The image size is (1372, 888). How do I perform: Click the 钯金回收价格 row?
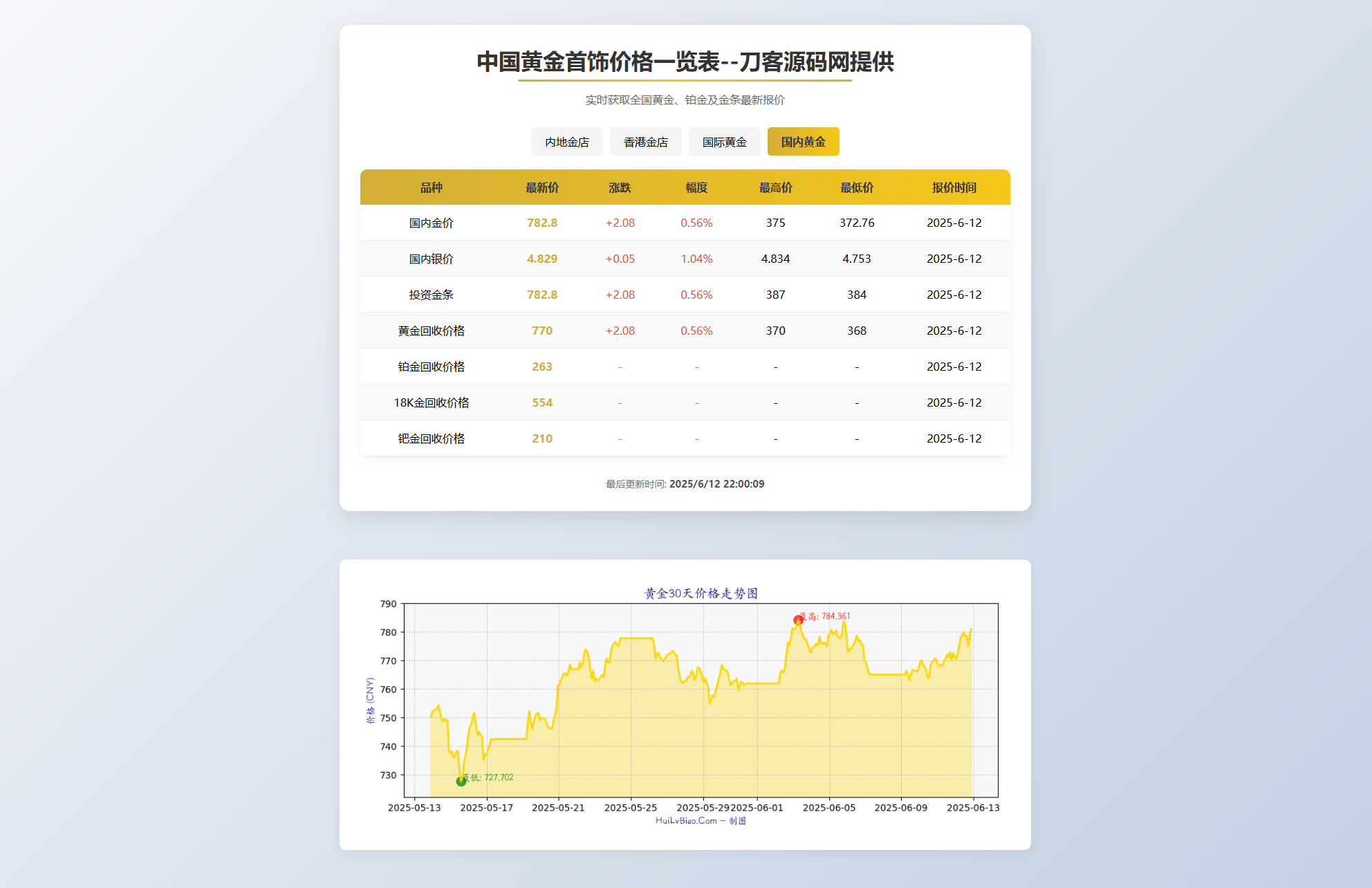click(x=685, y=438)
